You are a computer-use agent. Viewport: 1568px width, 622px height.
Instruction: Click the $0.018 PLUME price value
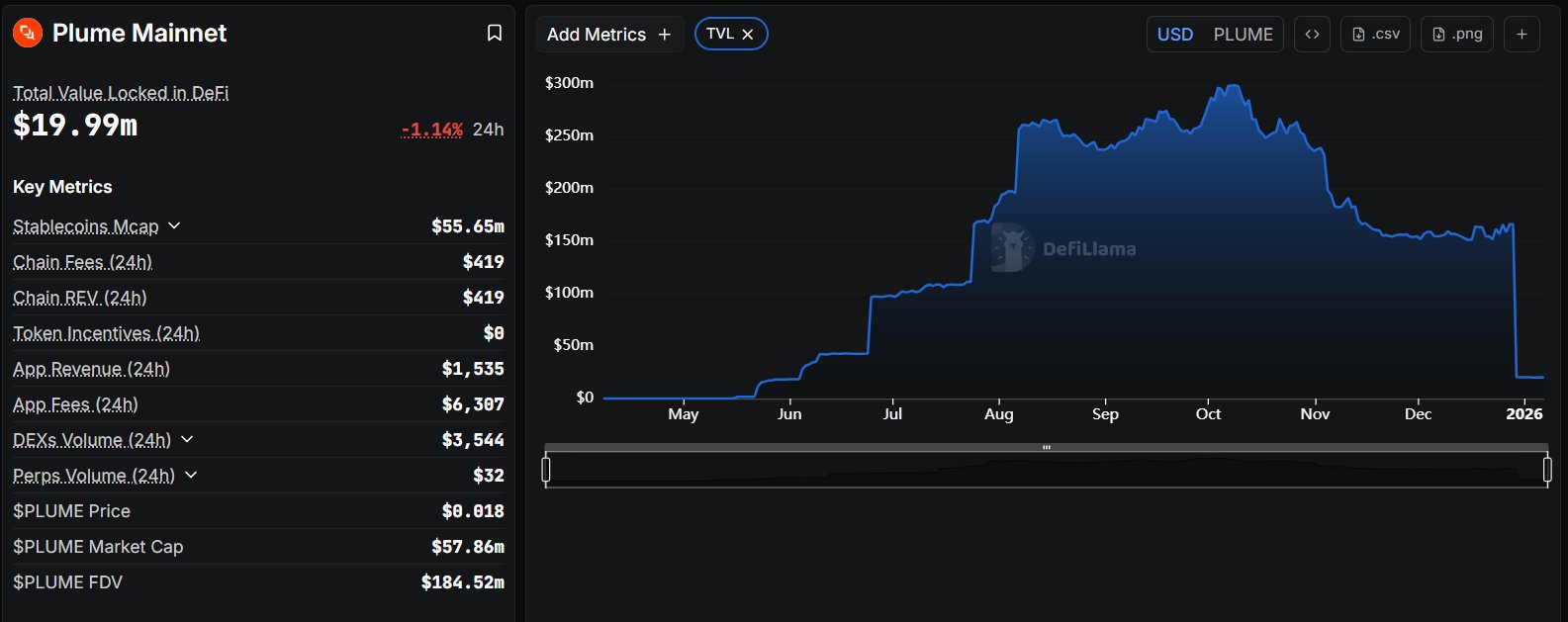click(x=473, y=511)
